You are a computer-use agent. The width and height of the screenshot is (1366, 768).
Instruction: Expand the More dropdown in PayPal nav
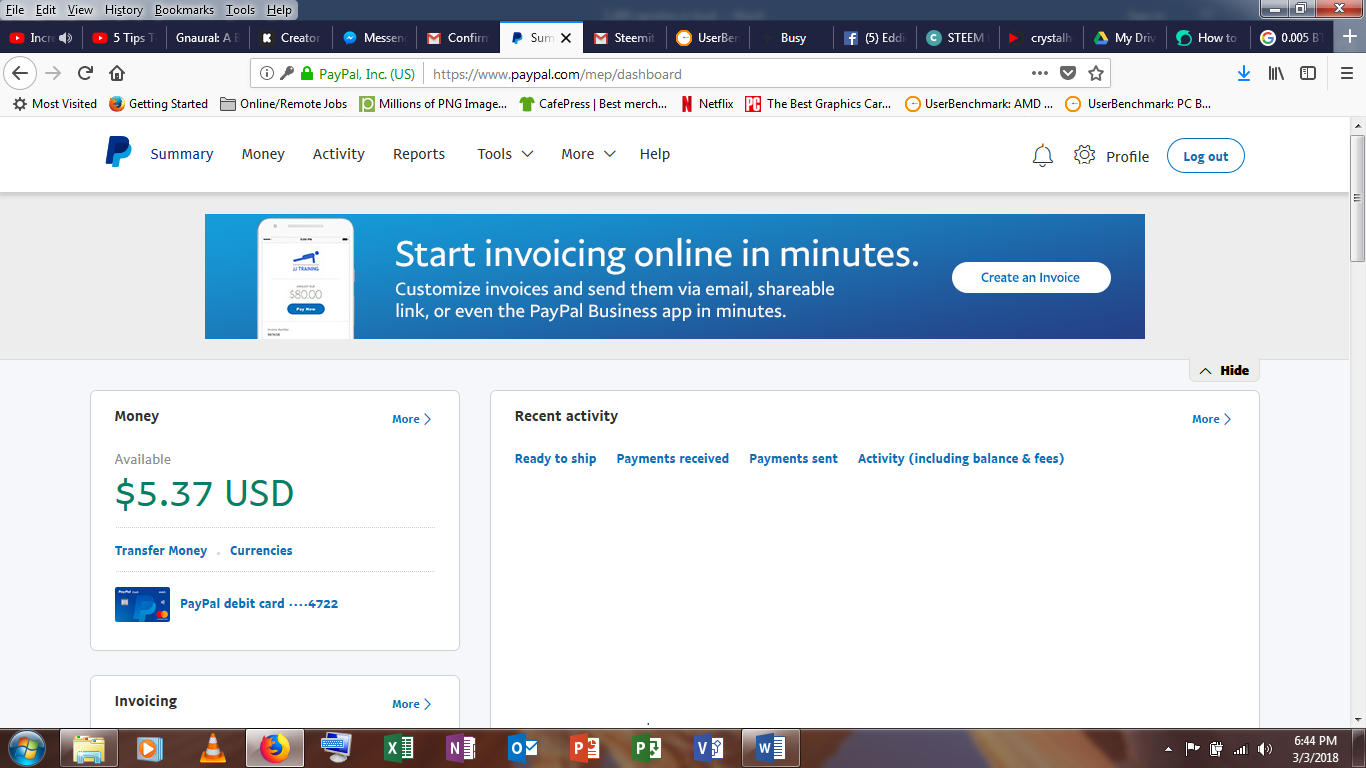coord(588,154)
